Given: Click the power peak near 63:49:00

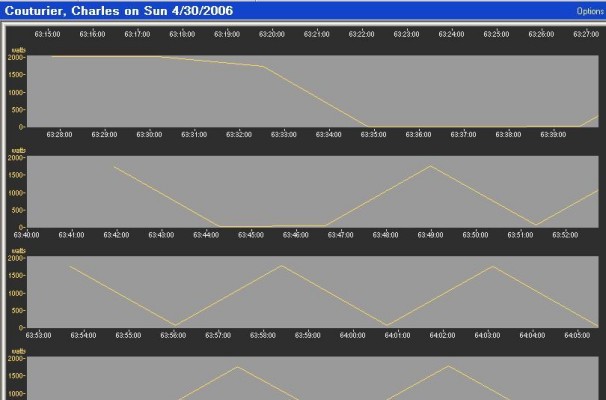Looking at the screenshot, I should (431, 166).
